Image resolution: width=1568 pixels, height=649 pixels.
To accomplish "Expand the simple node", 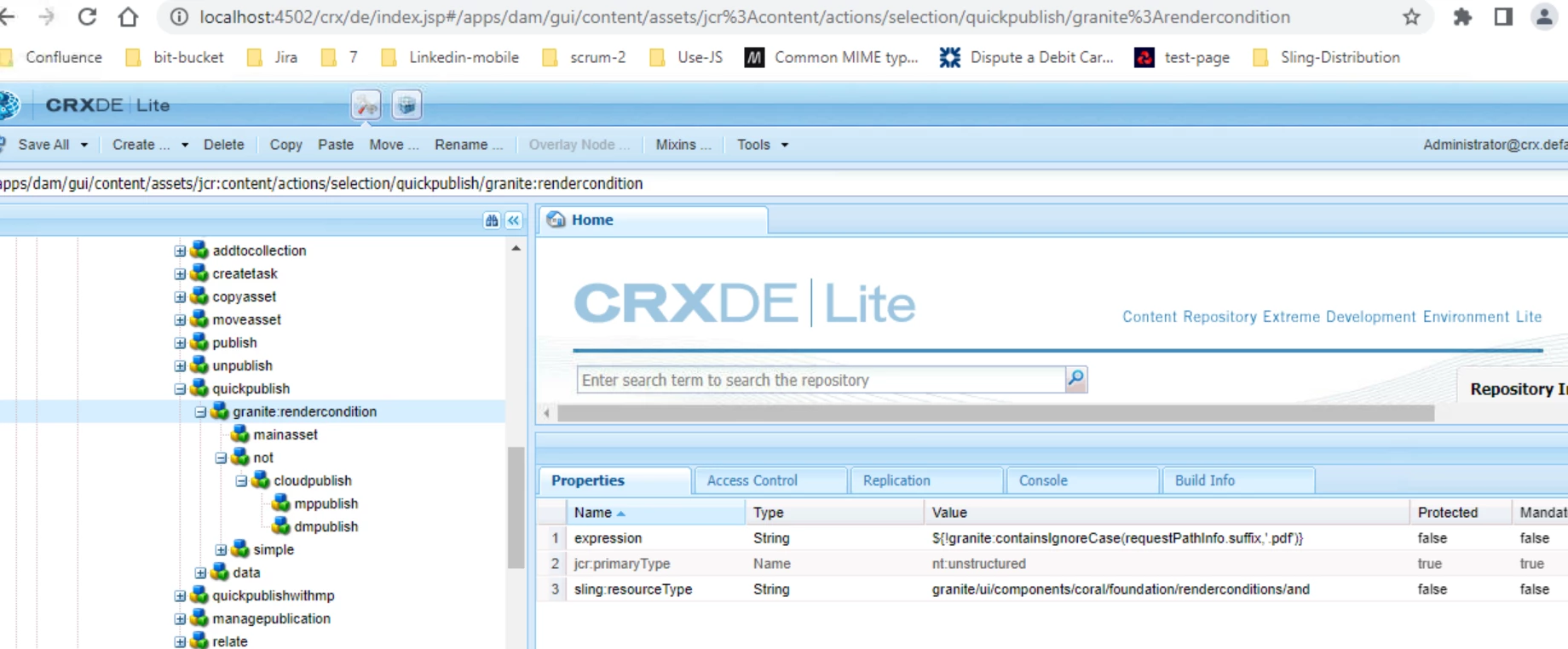I will tap(221, 549).
